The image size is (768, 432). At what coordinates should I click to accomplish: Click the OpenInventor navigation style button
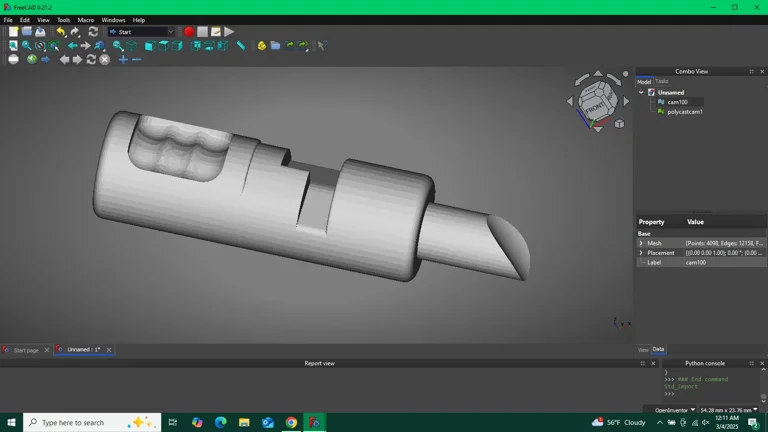[675, 410]
